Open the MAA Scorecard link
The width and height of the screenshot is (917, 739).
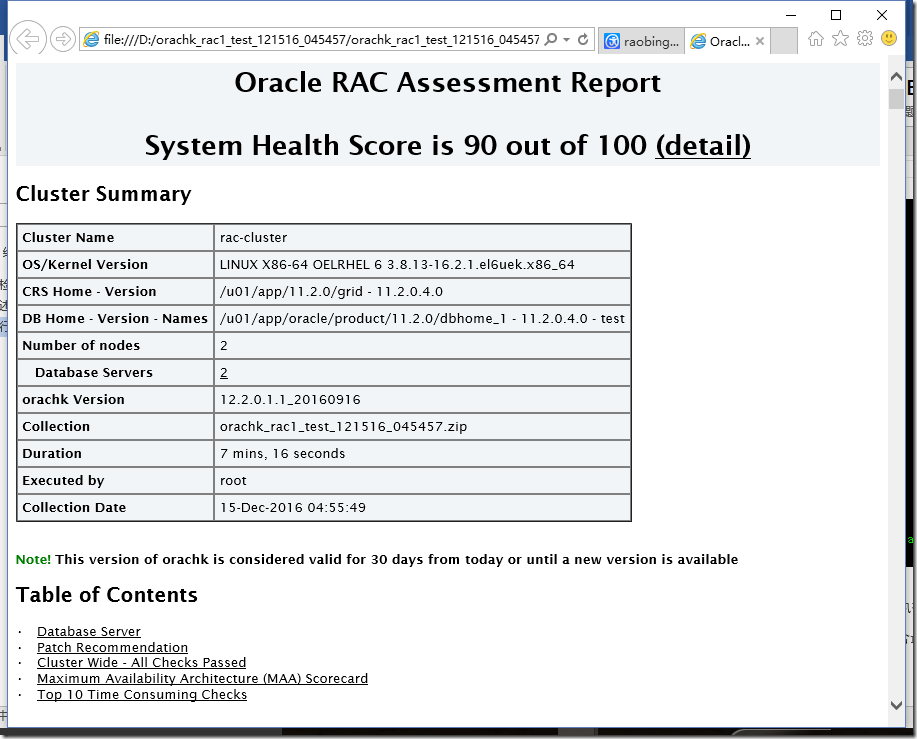[201, 678]
